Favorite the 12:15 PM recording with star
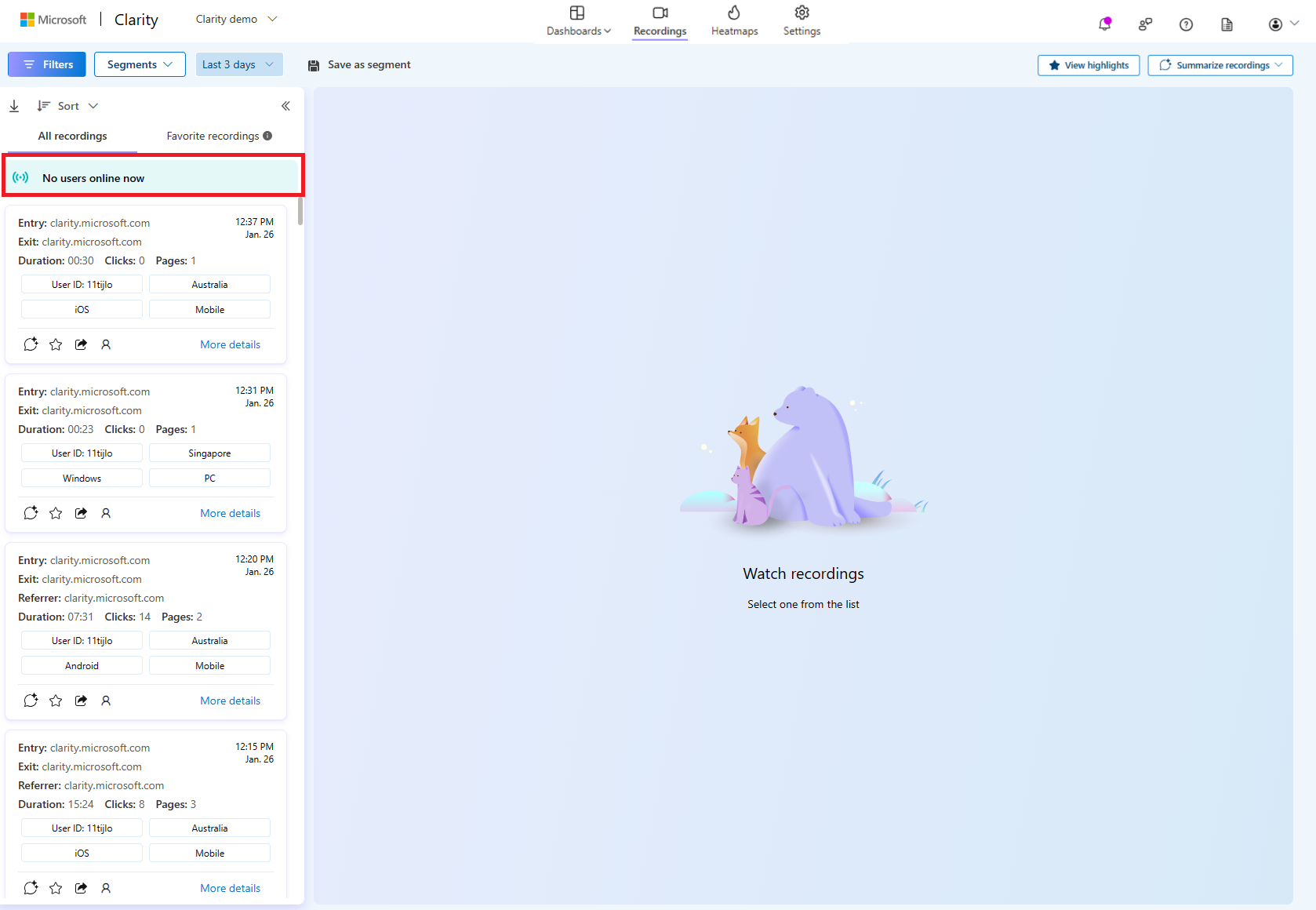This screenshot has width=1316, height=910. coord(56,888)
